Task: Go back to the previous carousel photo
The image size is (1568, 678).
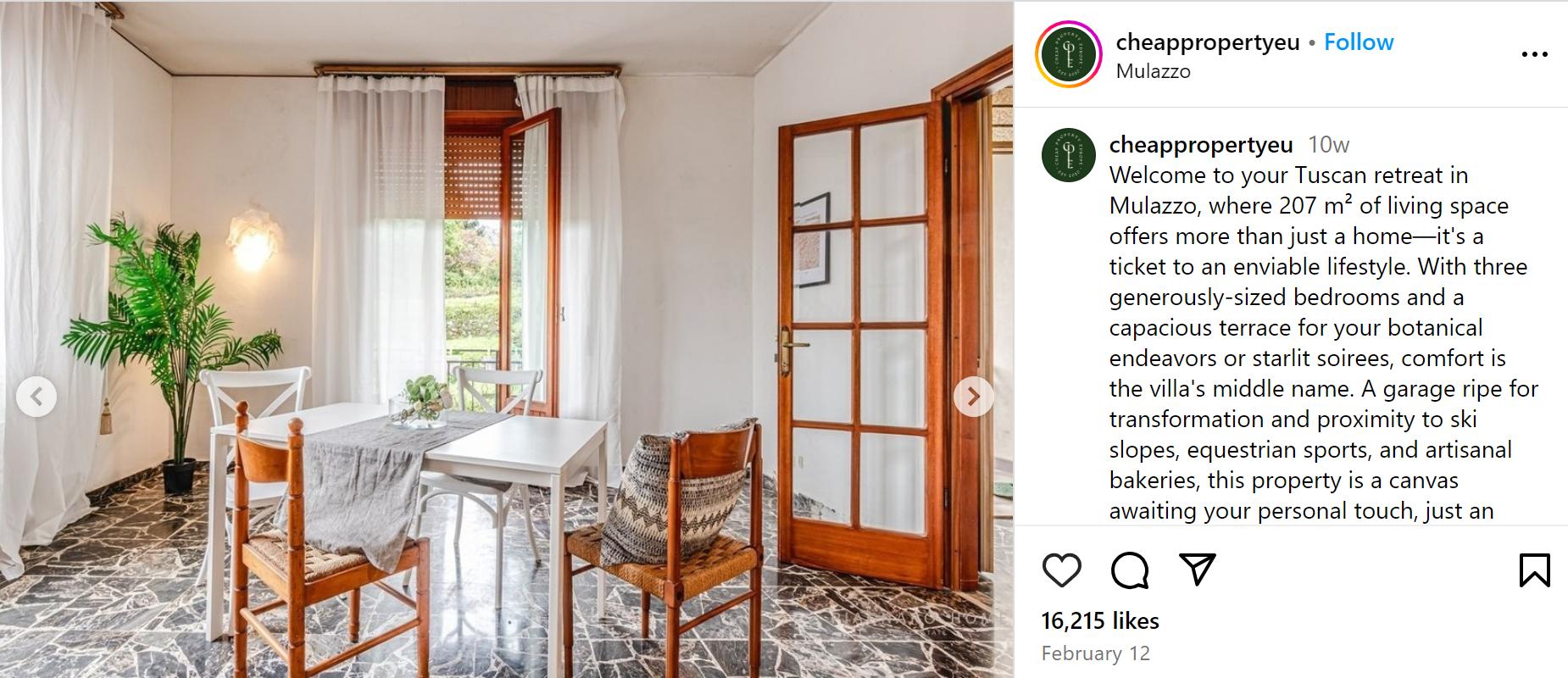Action: coord(36,396)
